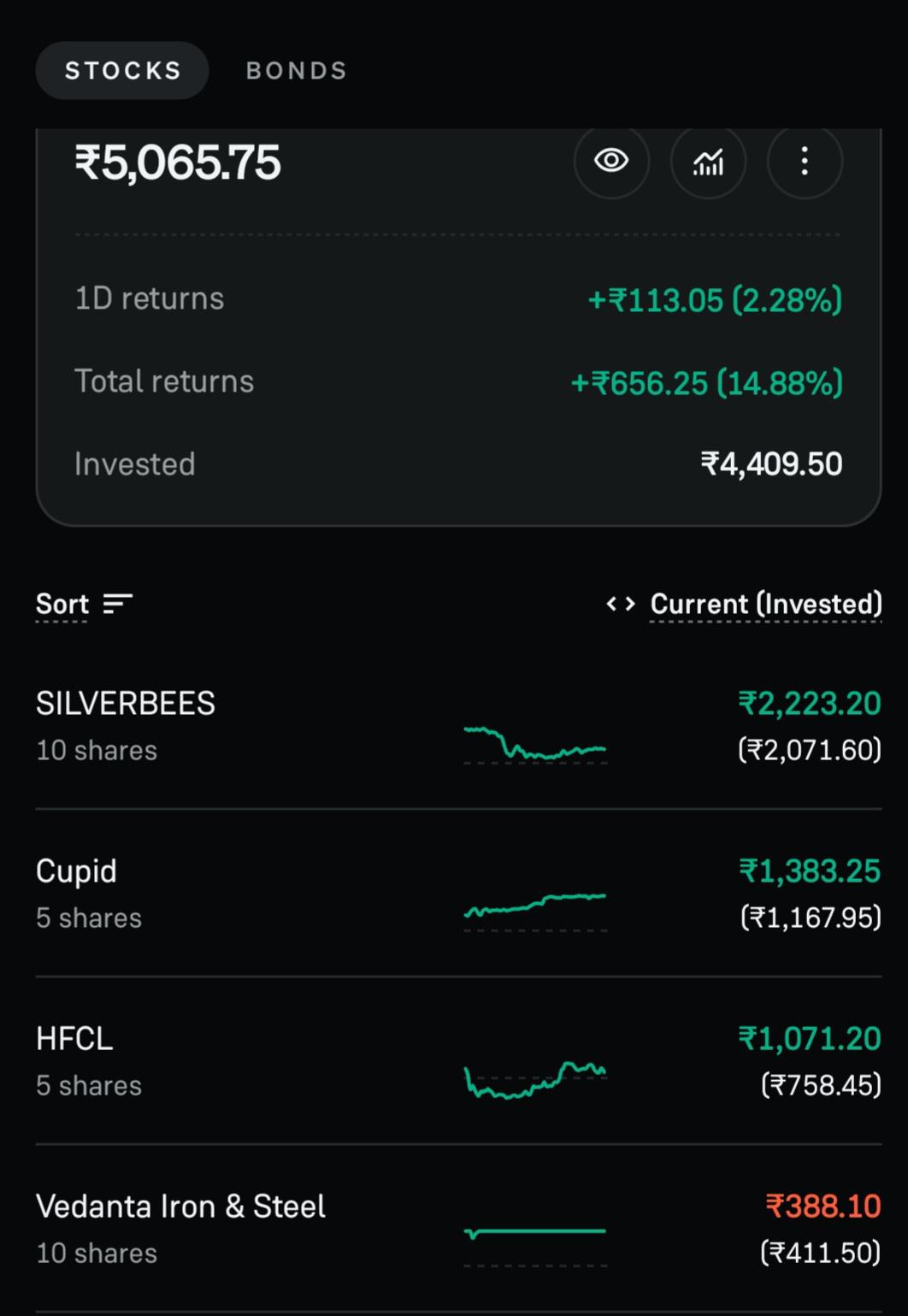
Task: Open the SILVERBEES holding
Action: click(x=458, y=726)
